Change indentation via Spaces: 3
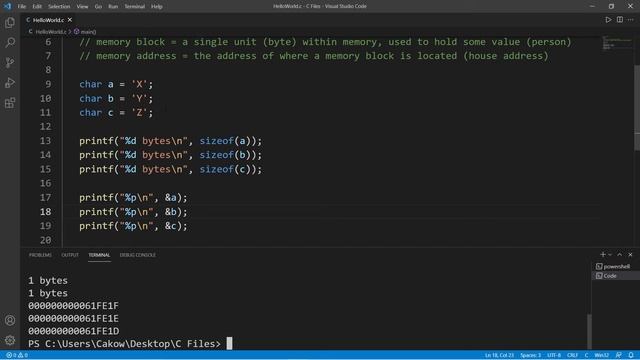The width and height of the screenshot is (640, 360). click(x=530, y=355)
